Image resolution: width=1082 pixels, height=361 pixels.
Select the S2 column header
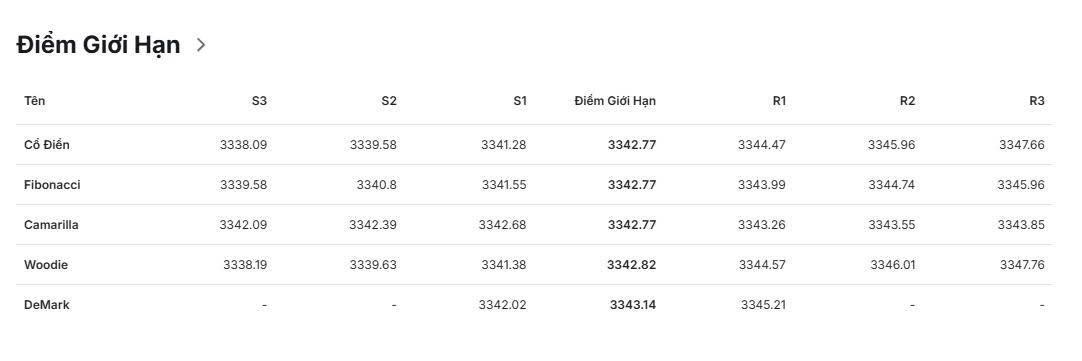[x=389, y=101]
